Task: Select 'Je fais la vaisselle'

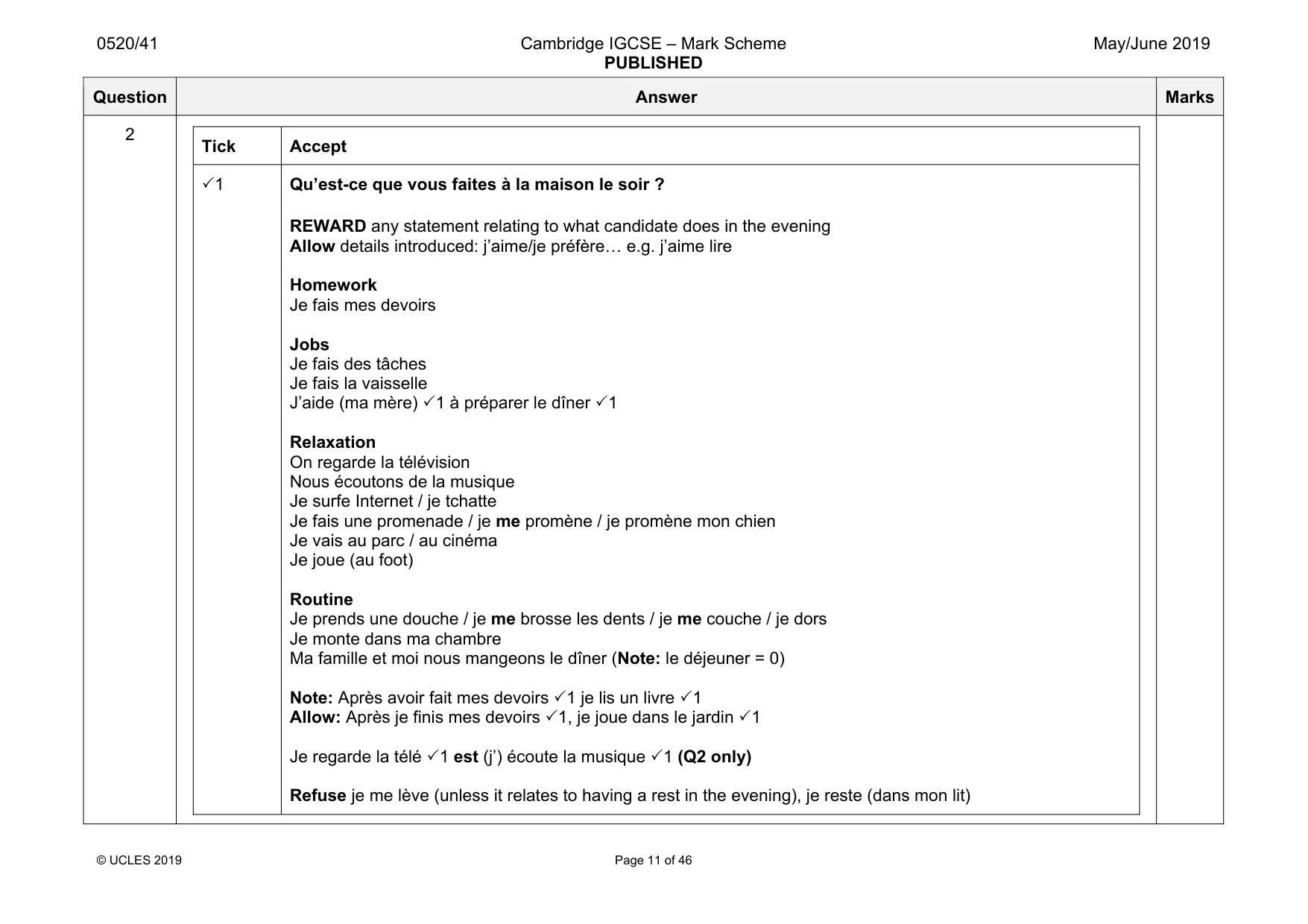Action: (x=358, y=384)
